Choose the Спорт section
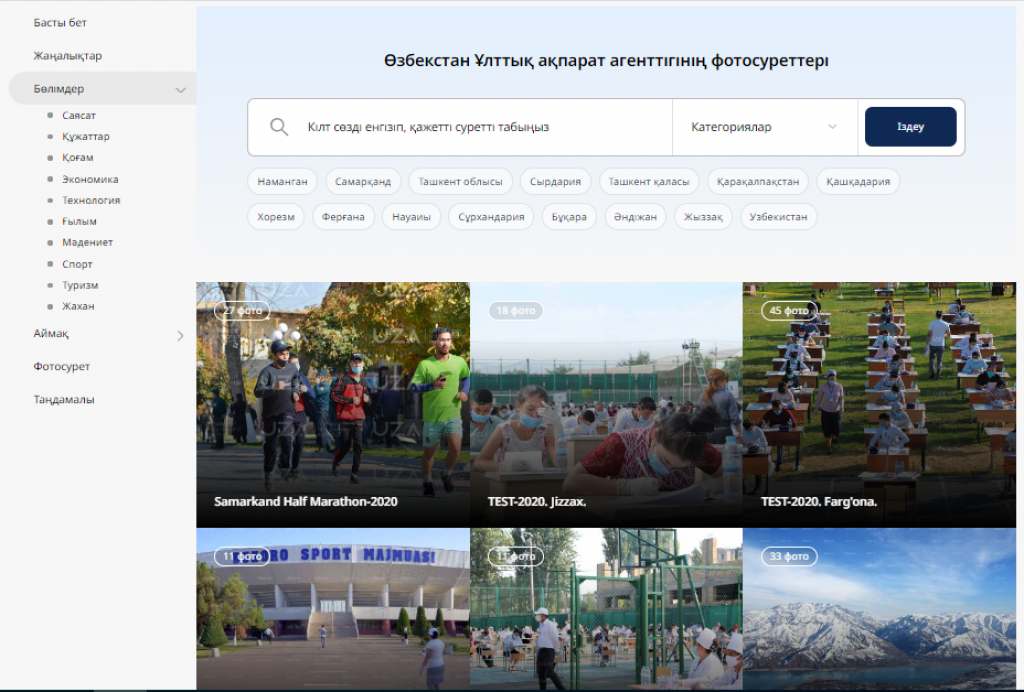 [77, 264]
